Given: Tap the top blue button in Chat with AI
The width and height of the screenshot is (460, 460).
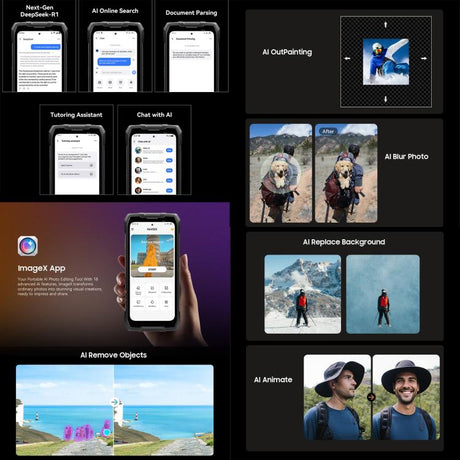Looking at the screenshot, I should coord(169,150).
